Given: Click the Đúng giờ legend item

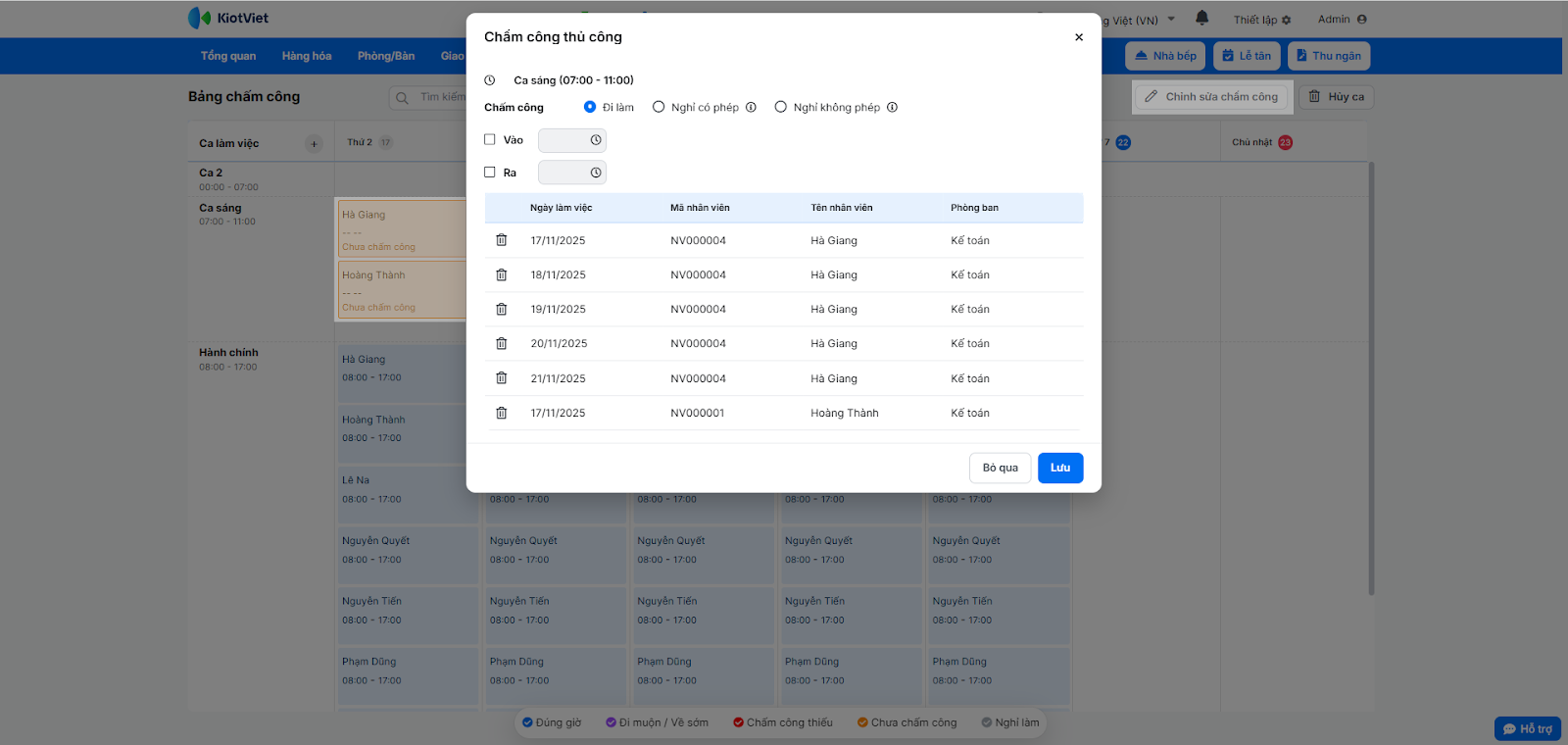Looking at the screenshot, I should tap(552, 722).
